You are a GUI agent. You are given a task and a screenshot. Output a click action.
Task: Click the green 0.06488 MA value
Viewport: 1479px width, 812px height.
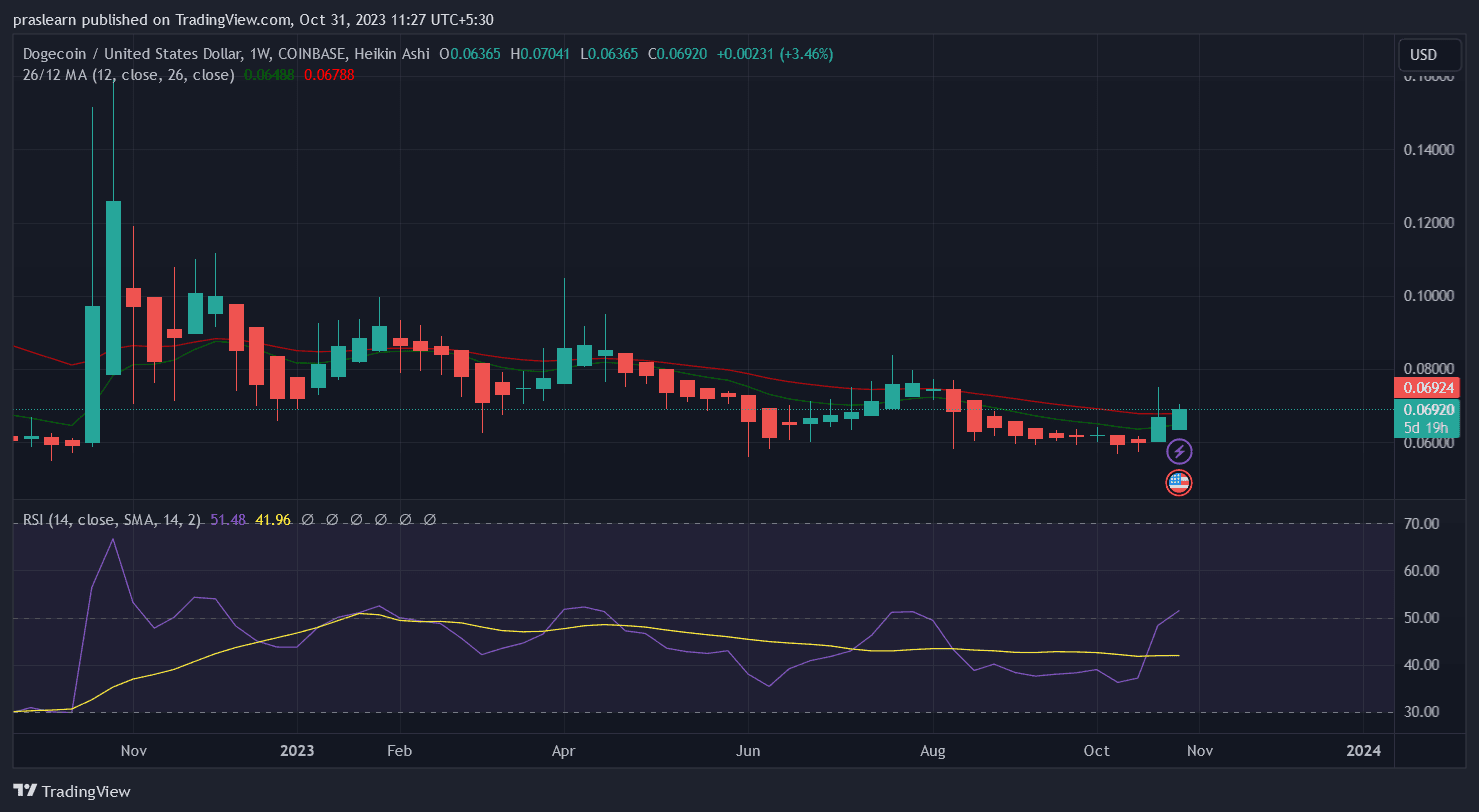click(x=269, y=74)
